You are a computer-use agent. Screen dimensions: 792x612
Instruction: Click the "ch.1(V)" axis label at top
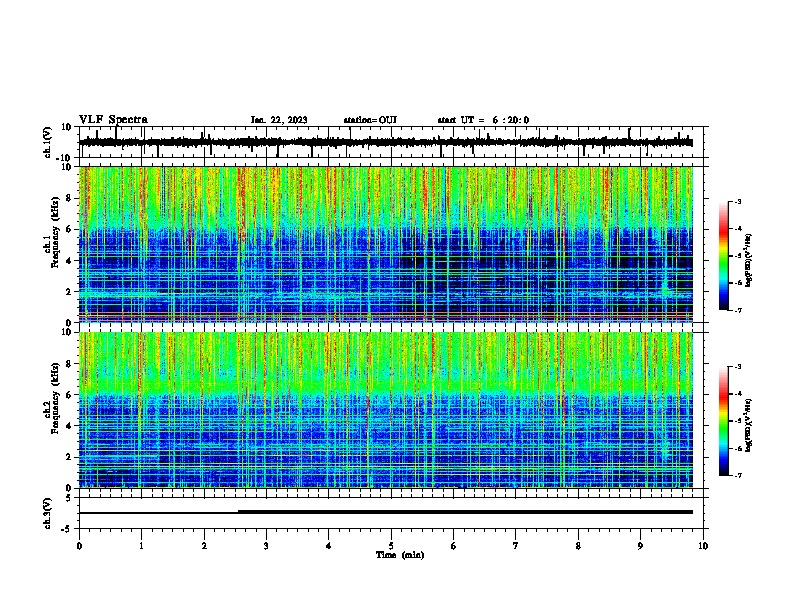(48, 142)
